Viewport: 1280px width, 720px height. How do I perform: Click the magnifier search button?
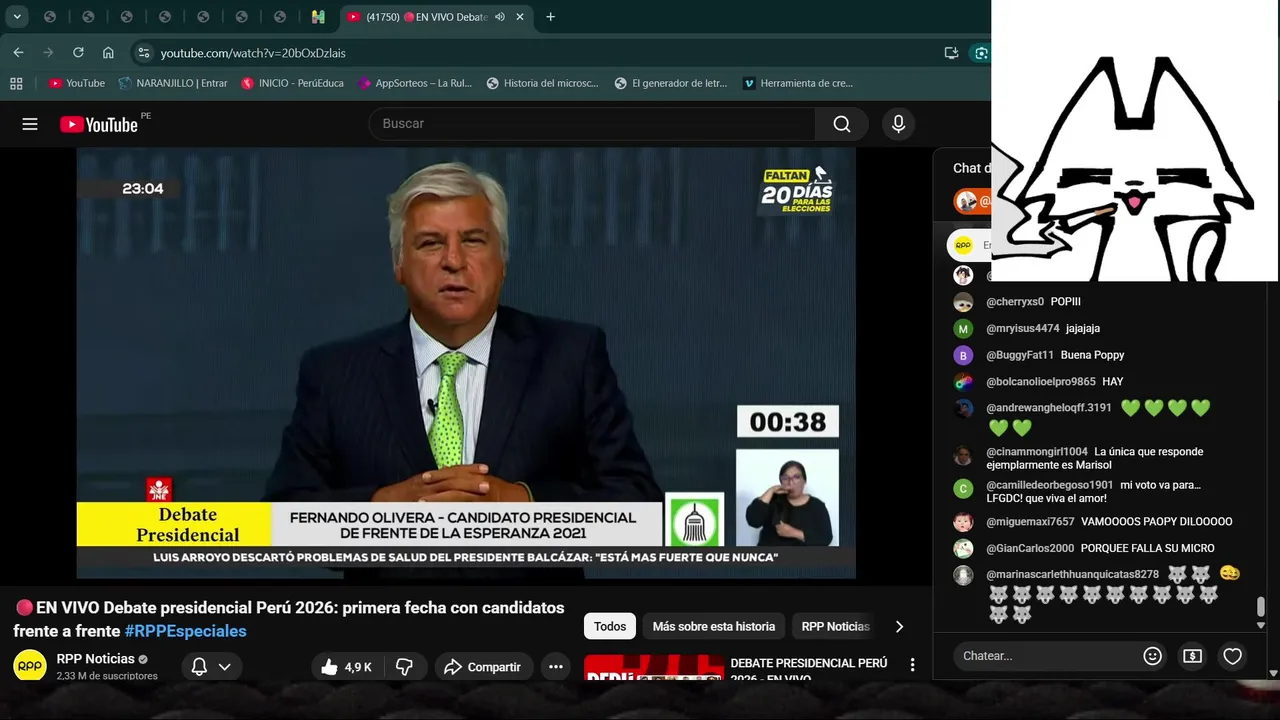842,124
